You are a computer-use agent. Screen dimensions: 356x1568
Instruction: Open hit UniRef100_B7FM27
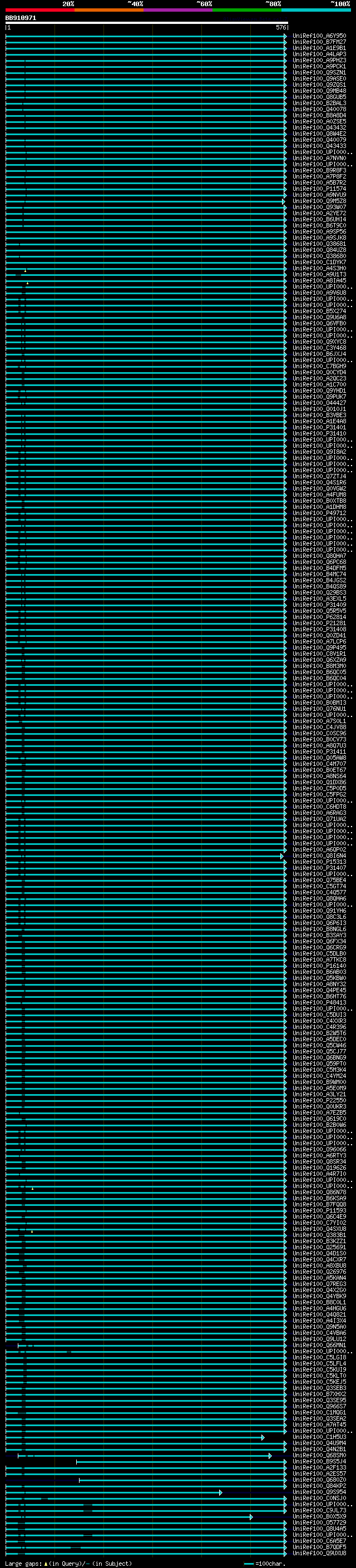point(319,42)
